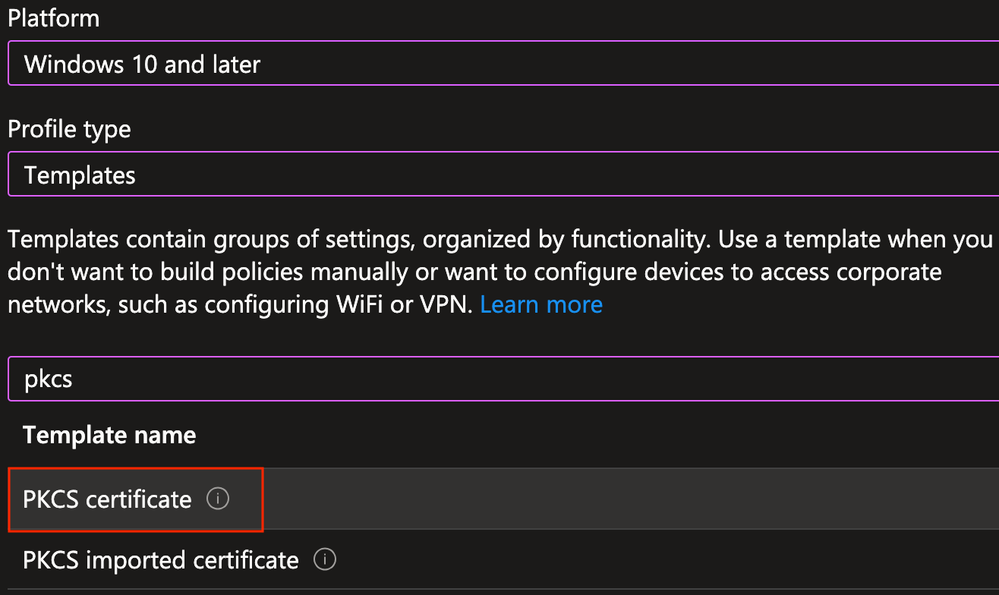Click the template search field containing pkcs
This screenshot has height=595, width=999.
click(503, 379)
